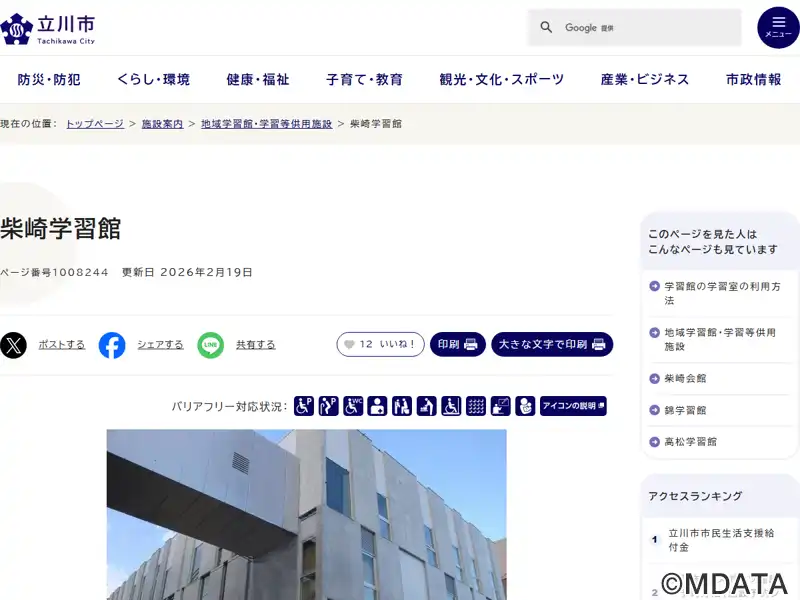Open 高松学習館 related page link
Image resolution: width=800 pixels, height=600 pixels.
coord(690,442)
